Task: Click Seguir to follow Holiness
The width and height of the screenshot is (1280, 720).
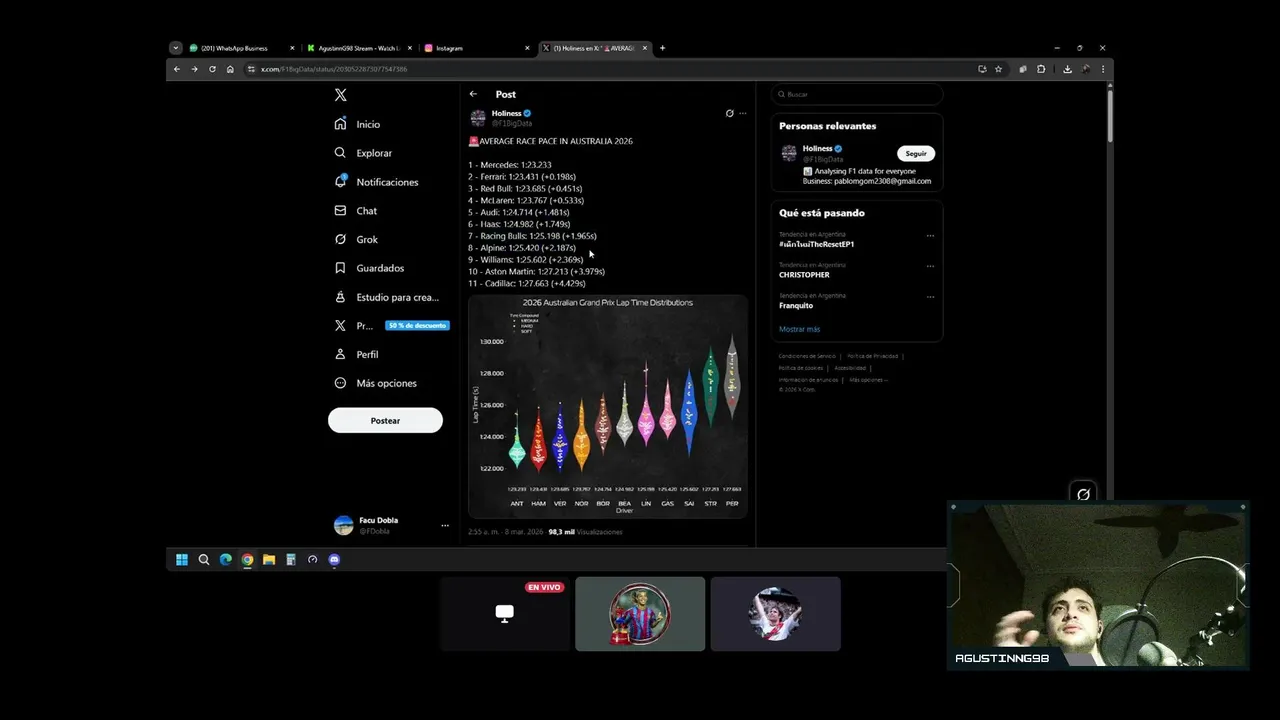Action: (x=916, y=153)
